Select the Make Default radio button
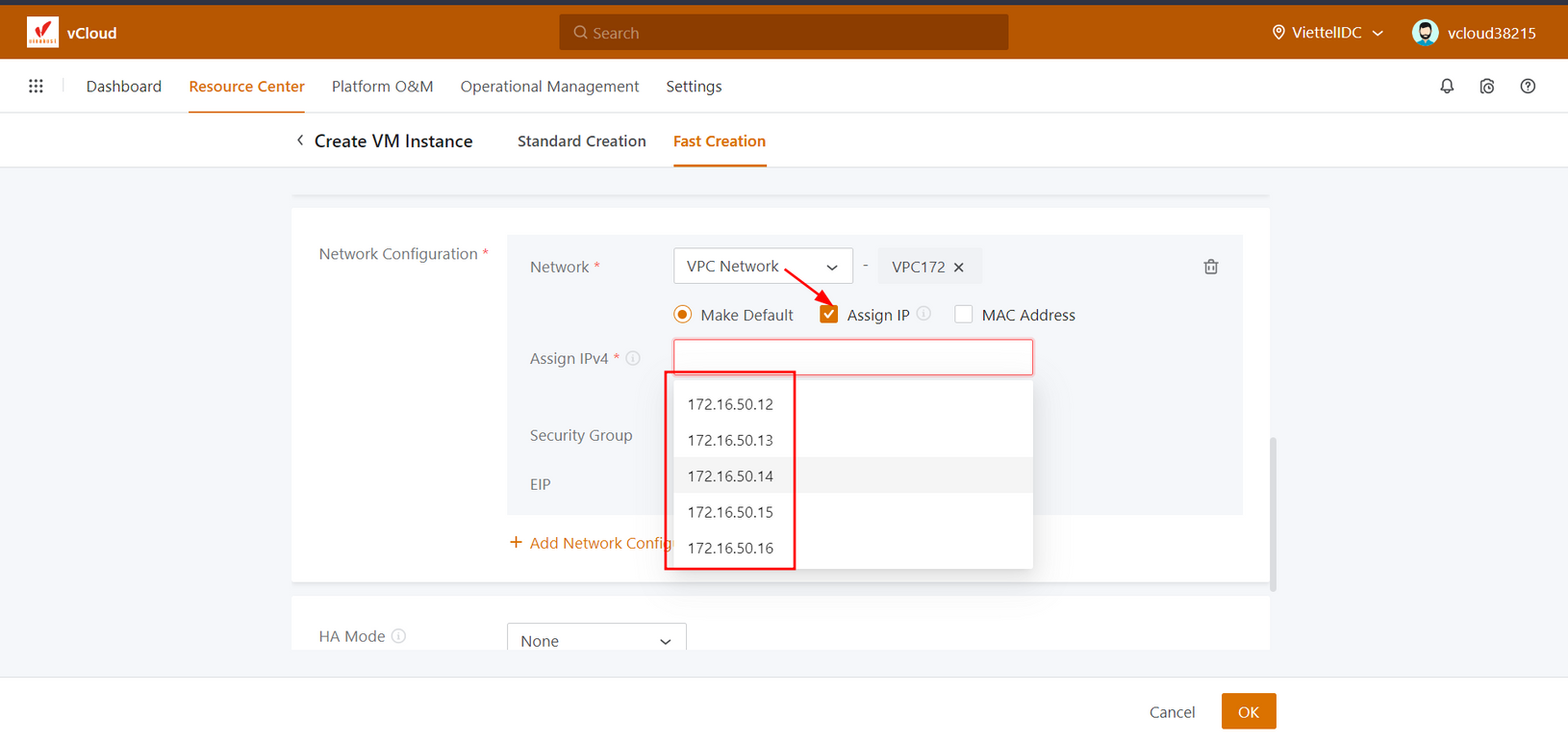Image resolution: width=1568 pixels, height=744 pixels. [x=683, y=315]
